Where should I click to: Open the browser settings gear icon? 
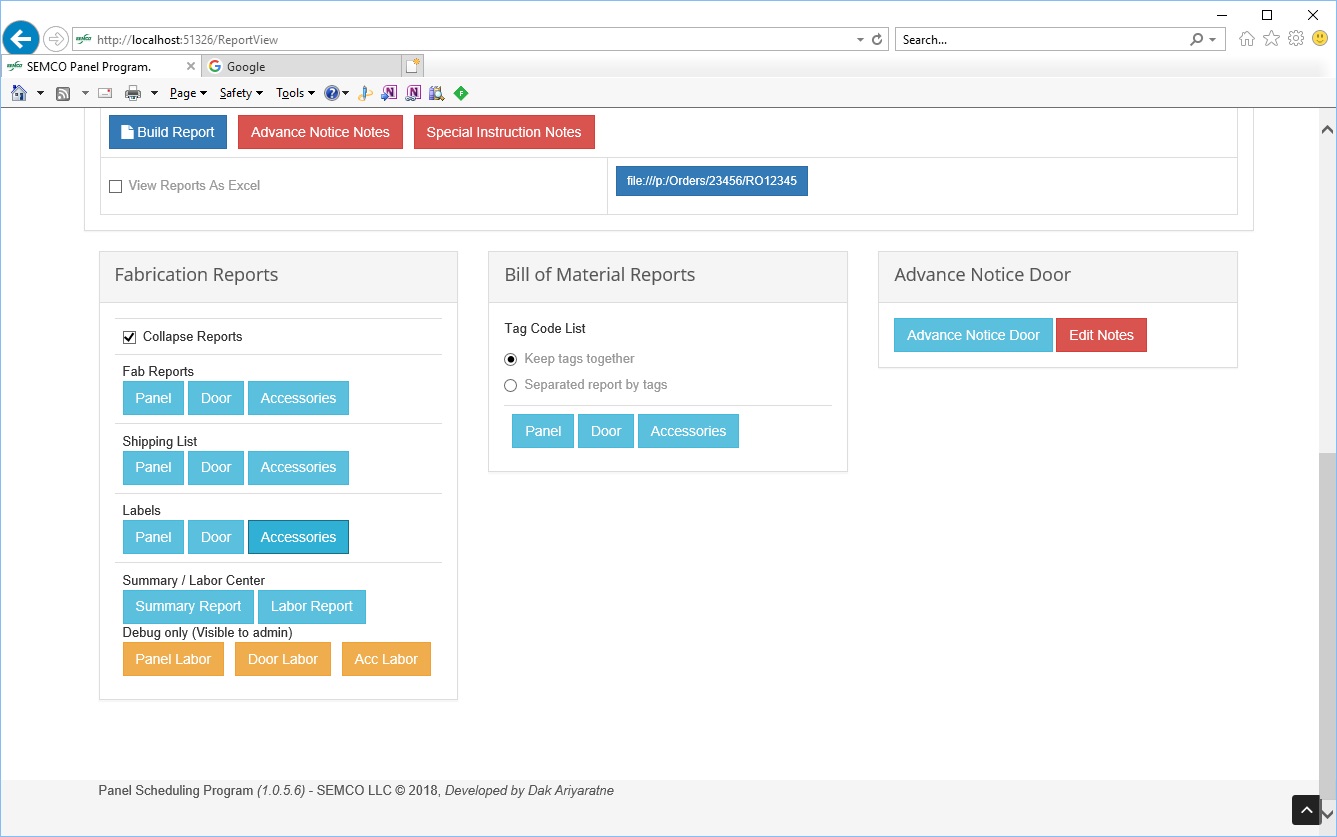(x=1295, y=39)
